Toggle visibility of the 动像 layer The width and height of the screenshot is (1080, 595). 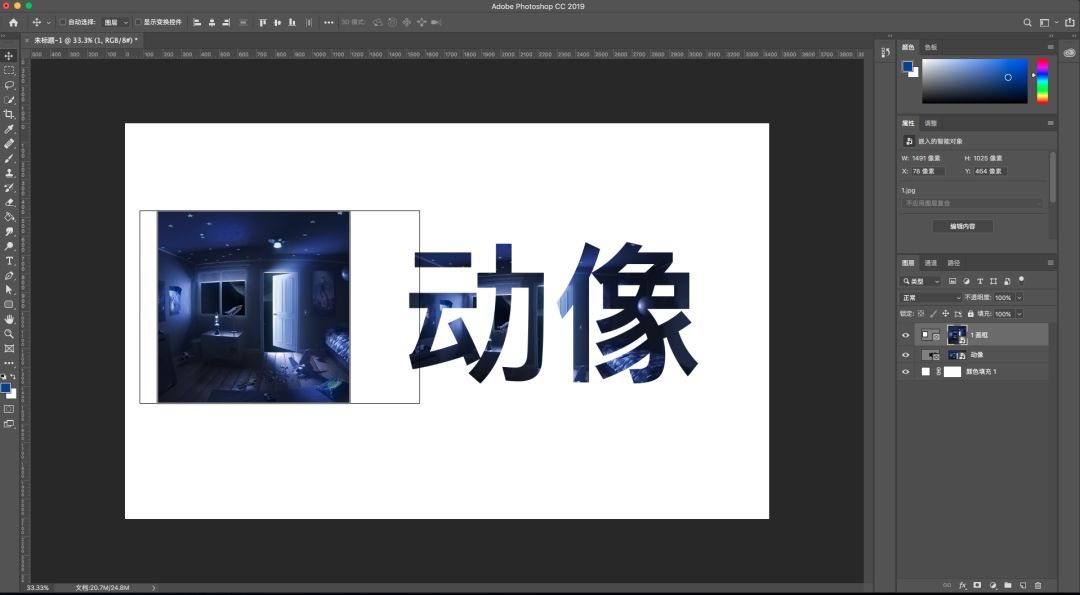click(x=906, y=354)
